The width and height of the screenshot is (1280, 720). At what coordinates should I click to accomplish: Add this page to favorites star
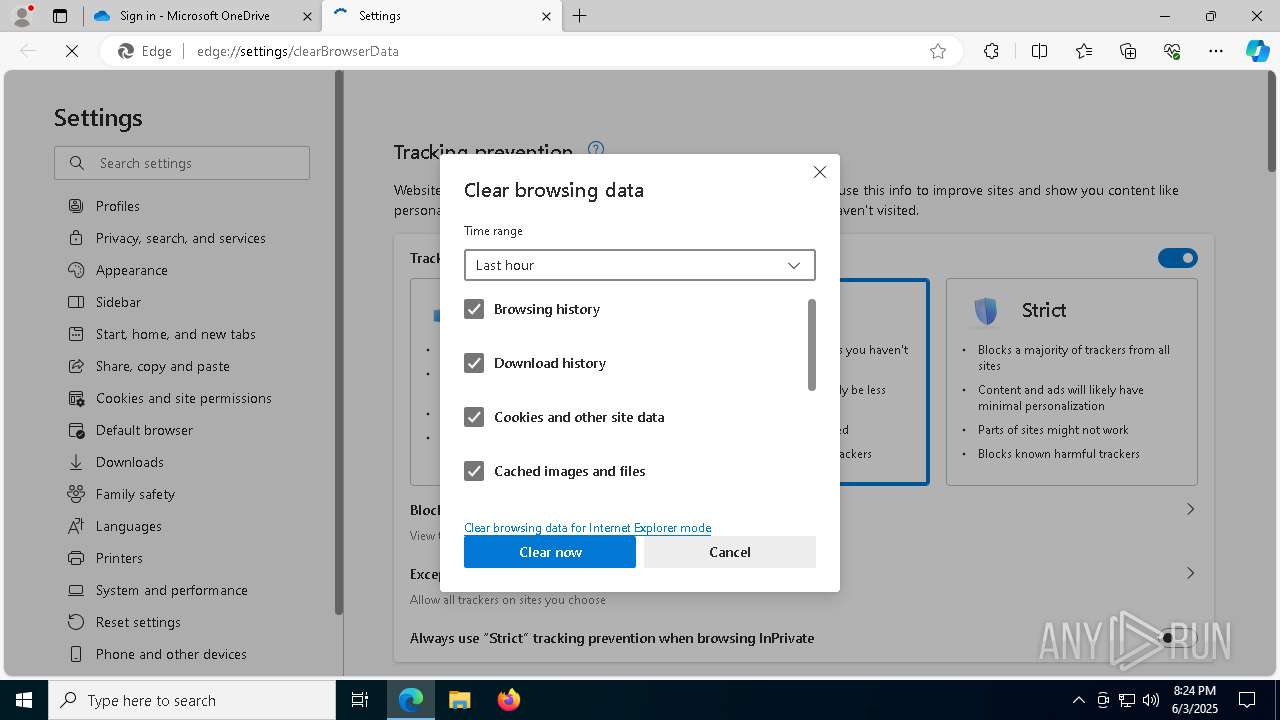coord(938,51)
